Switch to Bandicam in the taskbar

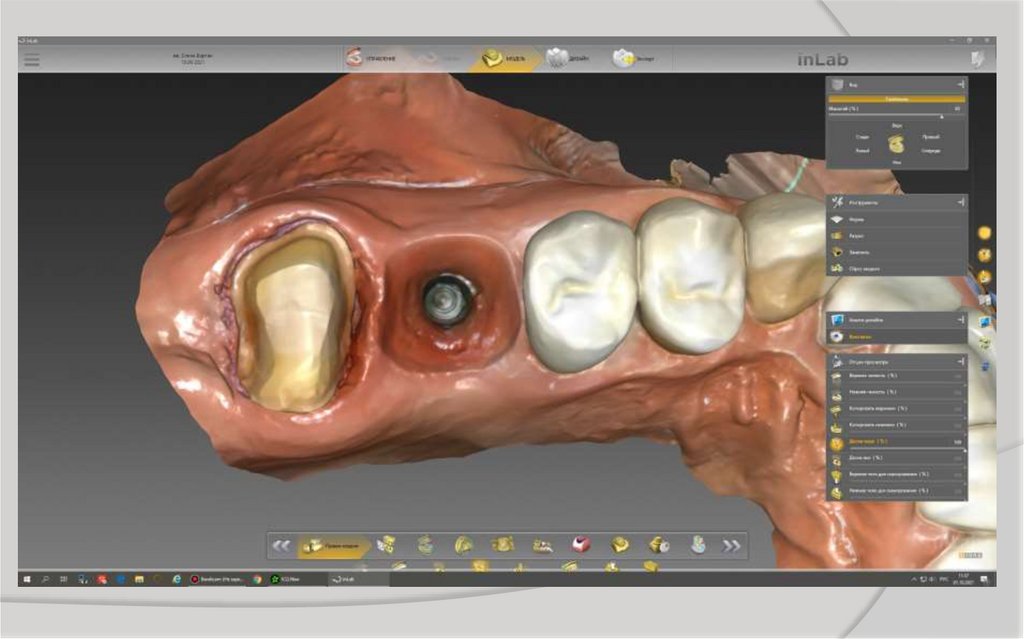[x=217, y=580]
